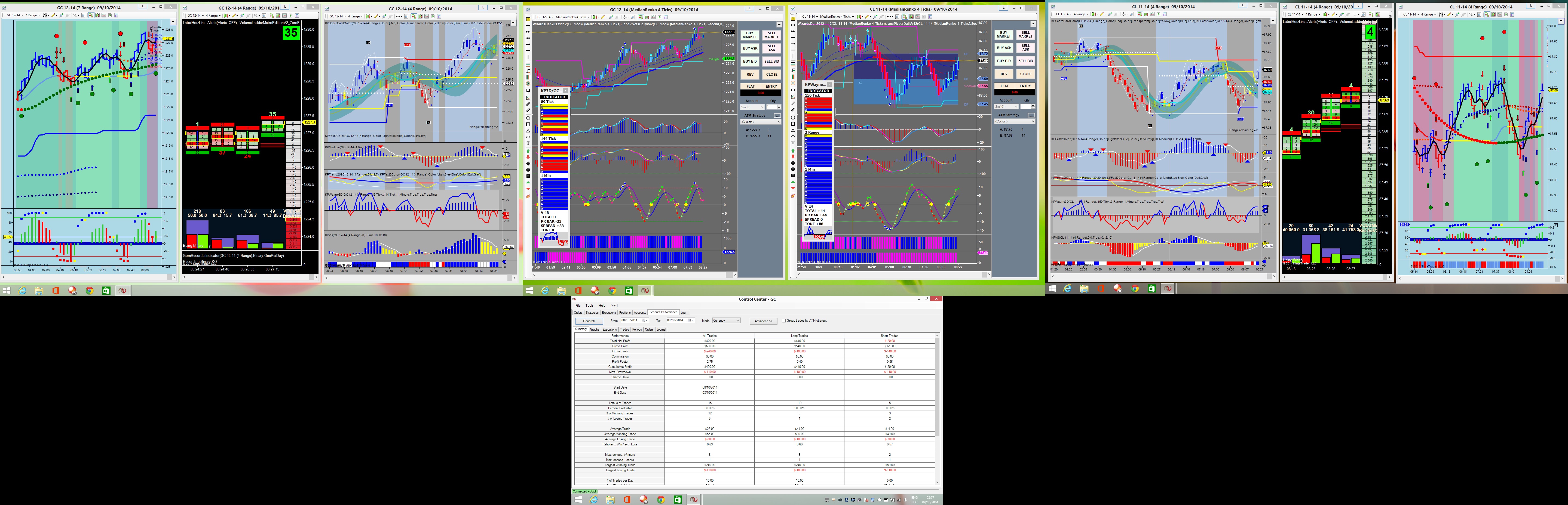Open CL 11-14 instrument dropdown in CL MedianRenko chart

810,17
